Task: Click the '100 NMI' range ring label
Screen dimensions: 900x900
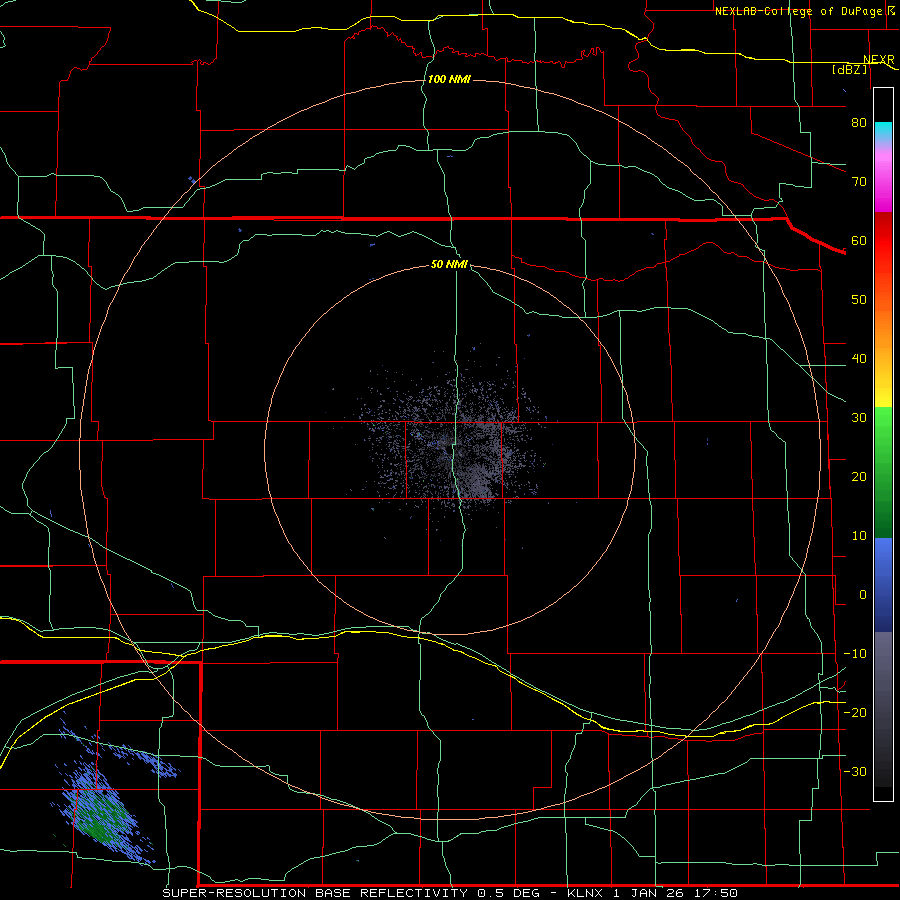Action: coord(449,79)
